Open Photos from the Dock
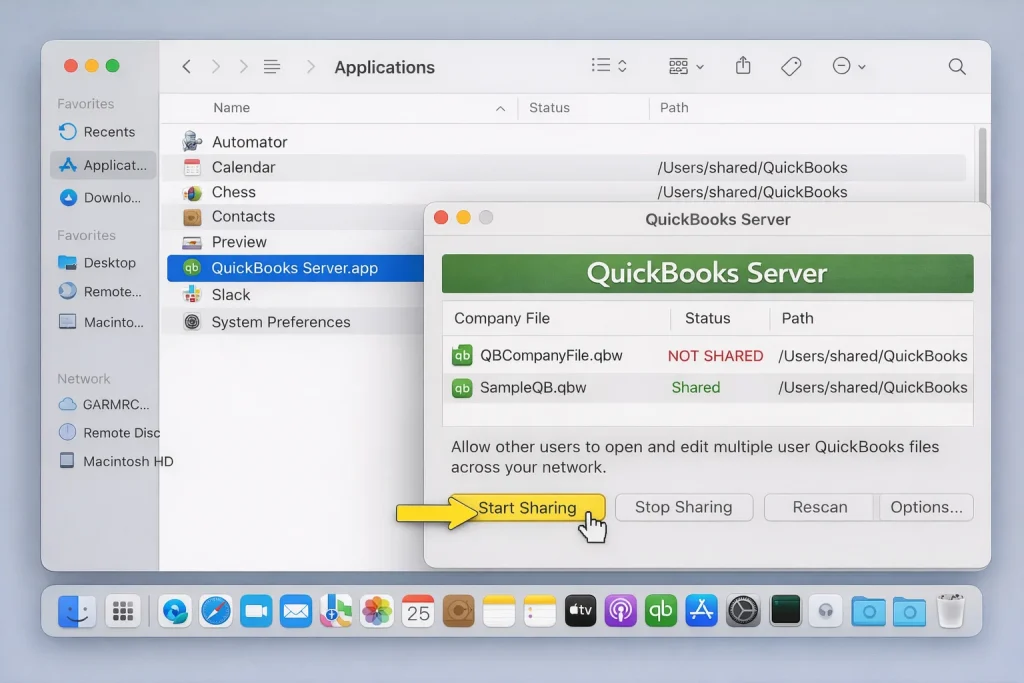This screenshot has height=683, width=1024. click(x=377, y=612)
